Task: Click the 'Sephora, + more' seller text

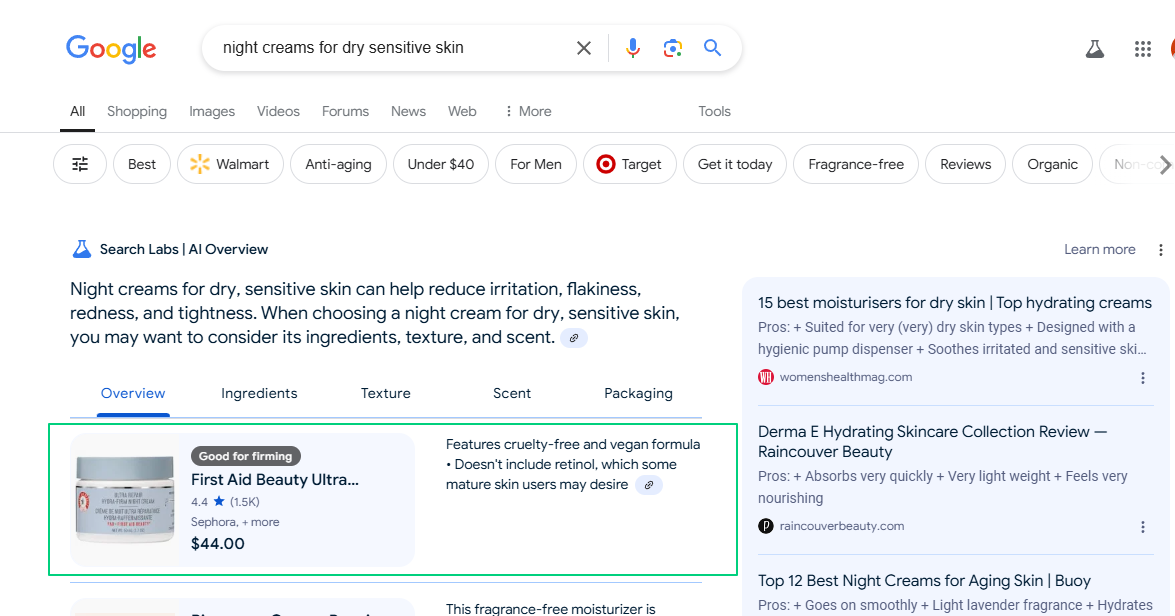Action: [x=235, y=522]
